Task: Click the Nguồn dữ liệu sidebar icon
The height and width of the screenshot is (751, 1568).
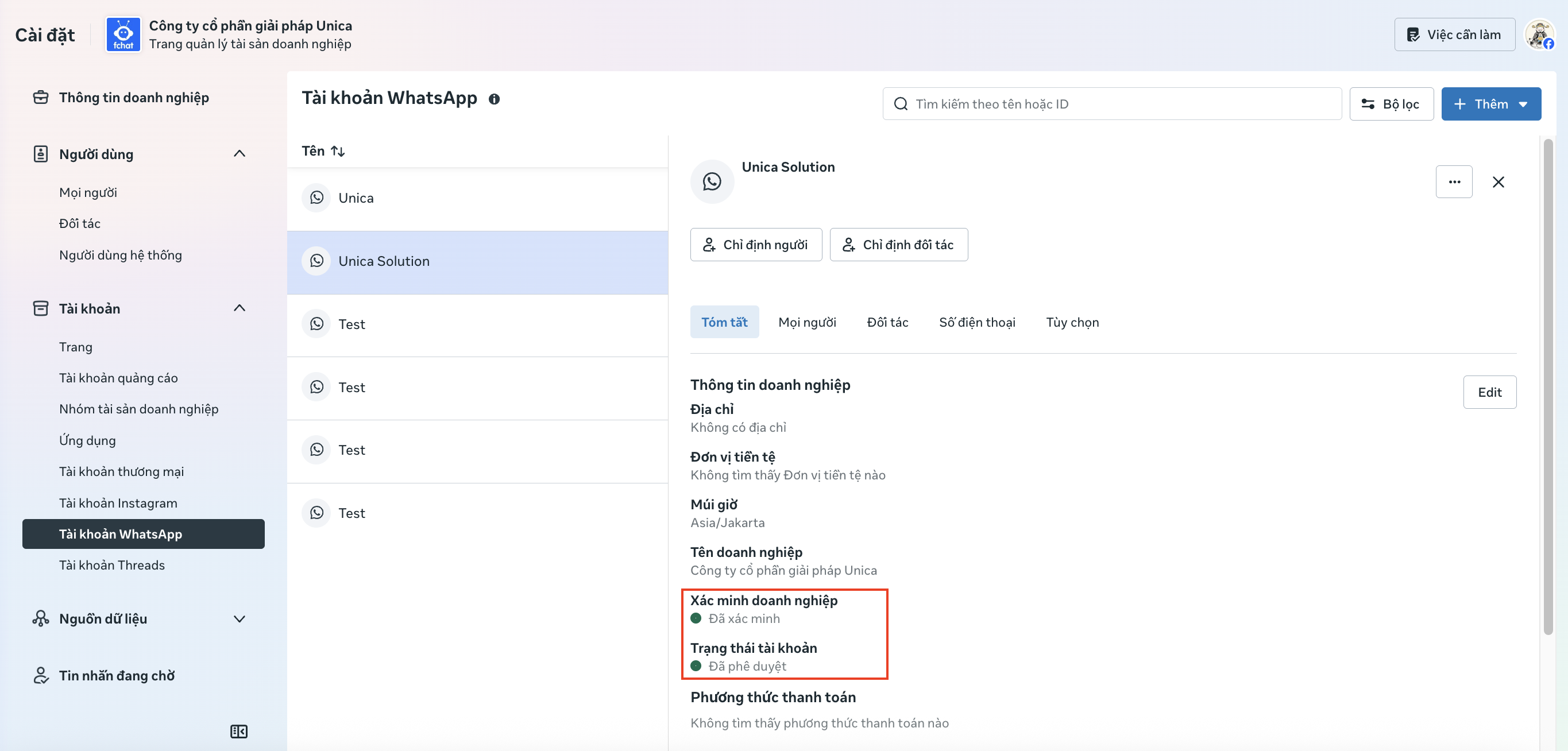Action: click(x=41, y=619)
